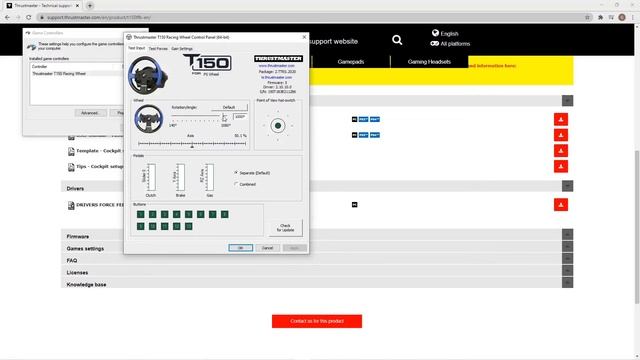Click the Thrustmaster brand logo in control panel
Viewport: 640px width, 360px height.
[x=278, y=58]
